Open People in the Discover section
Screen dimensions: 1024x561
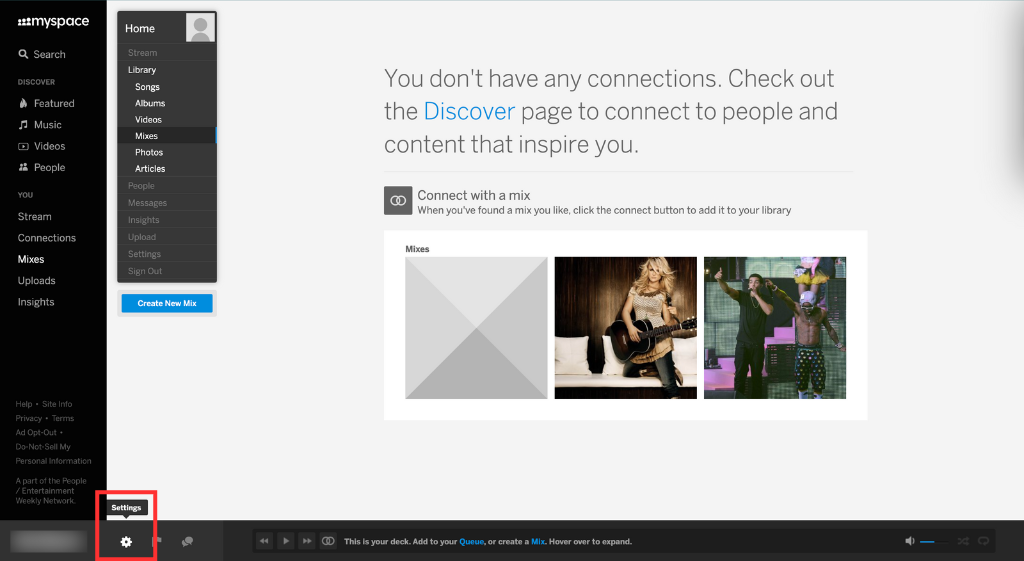tap(42, 167)
